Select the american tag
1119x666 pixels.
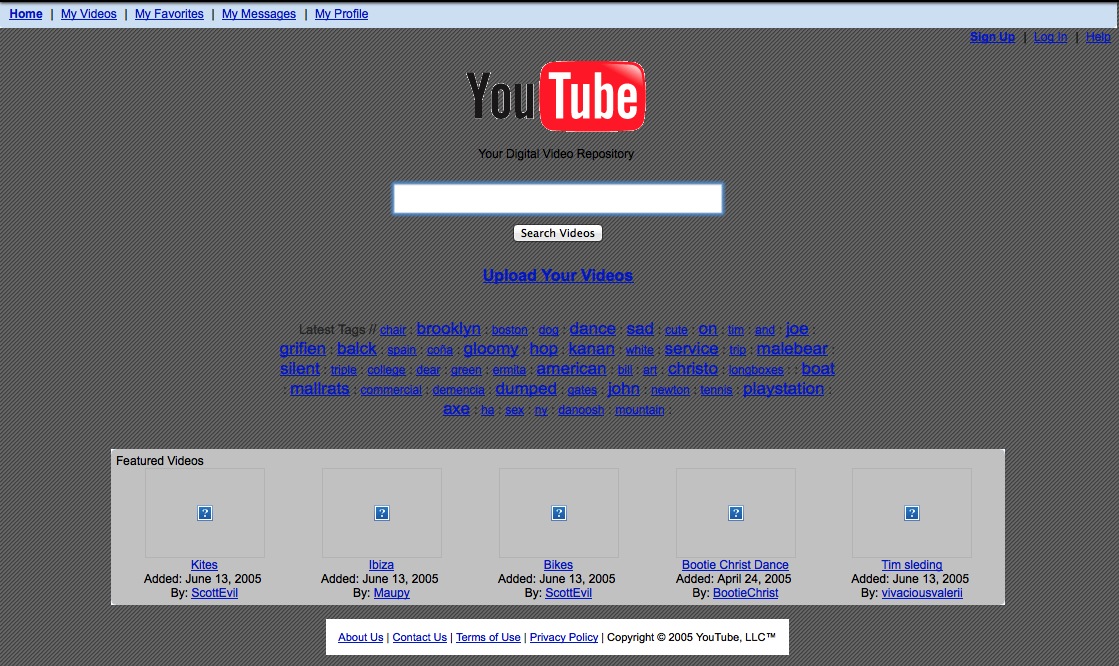click(571, 368)
